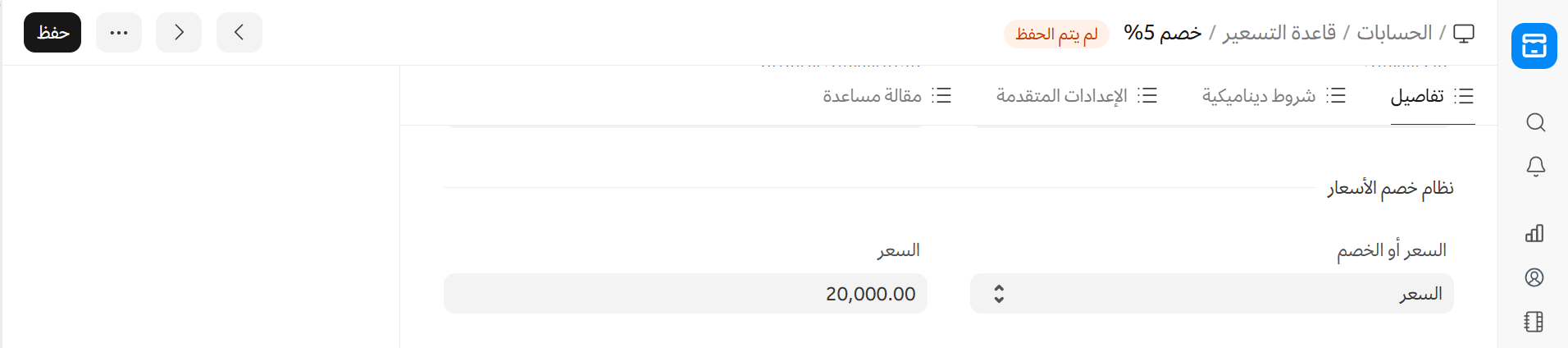This screenshot has width=1568, height=348.
Task: Open the الإعدادات المتقدمة tab
Action: pyautogui.click(x=1076, y=96)
